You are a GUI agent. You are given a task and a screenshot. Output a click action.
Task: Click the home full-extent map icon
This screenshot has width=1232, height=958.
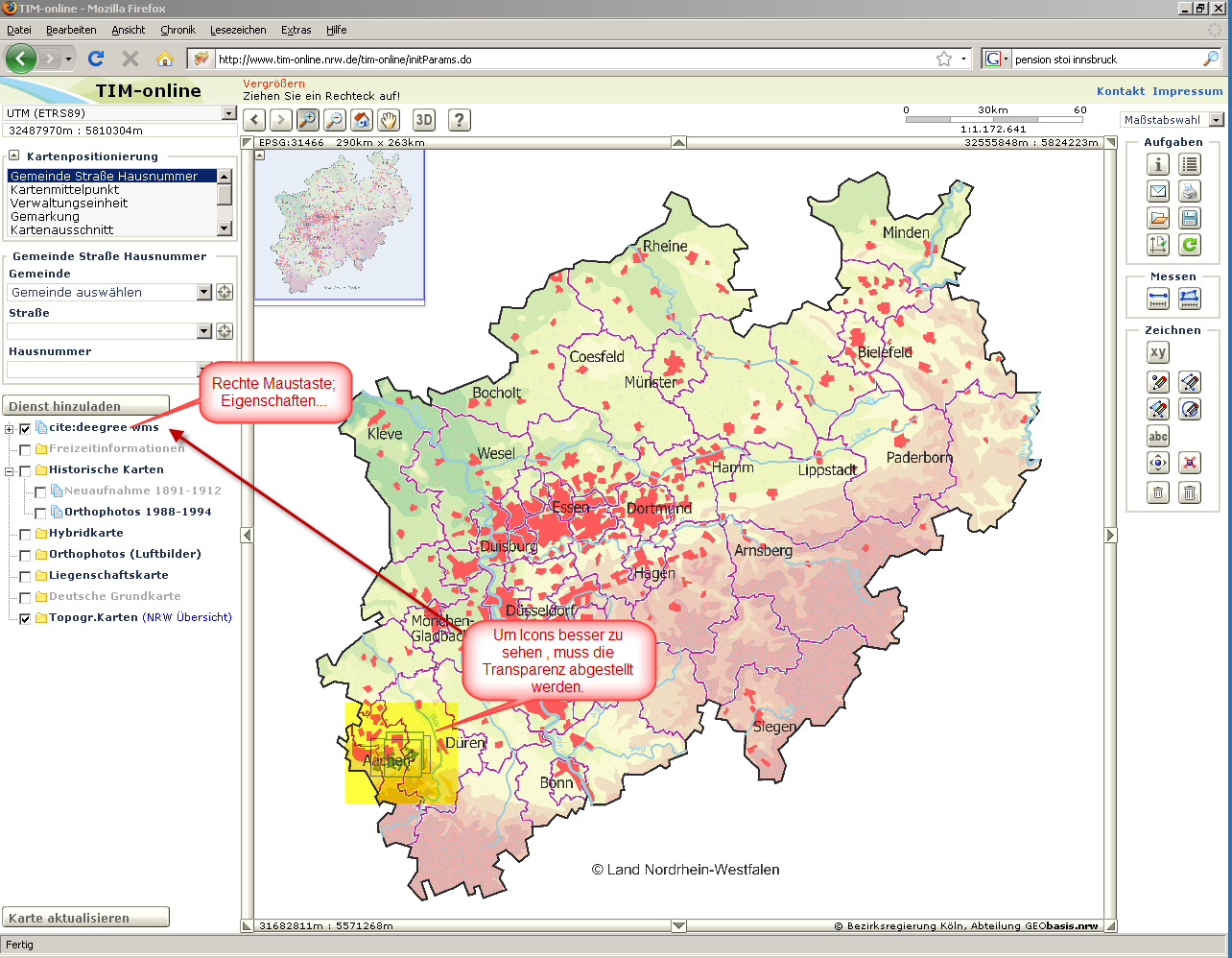[x=362, y=120]
